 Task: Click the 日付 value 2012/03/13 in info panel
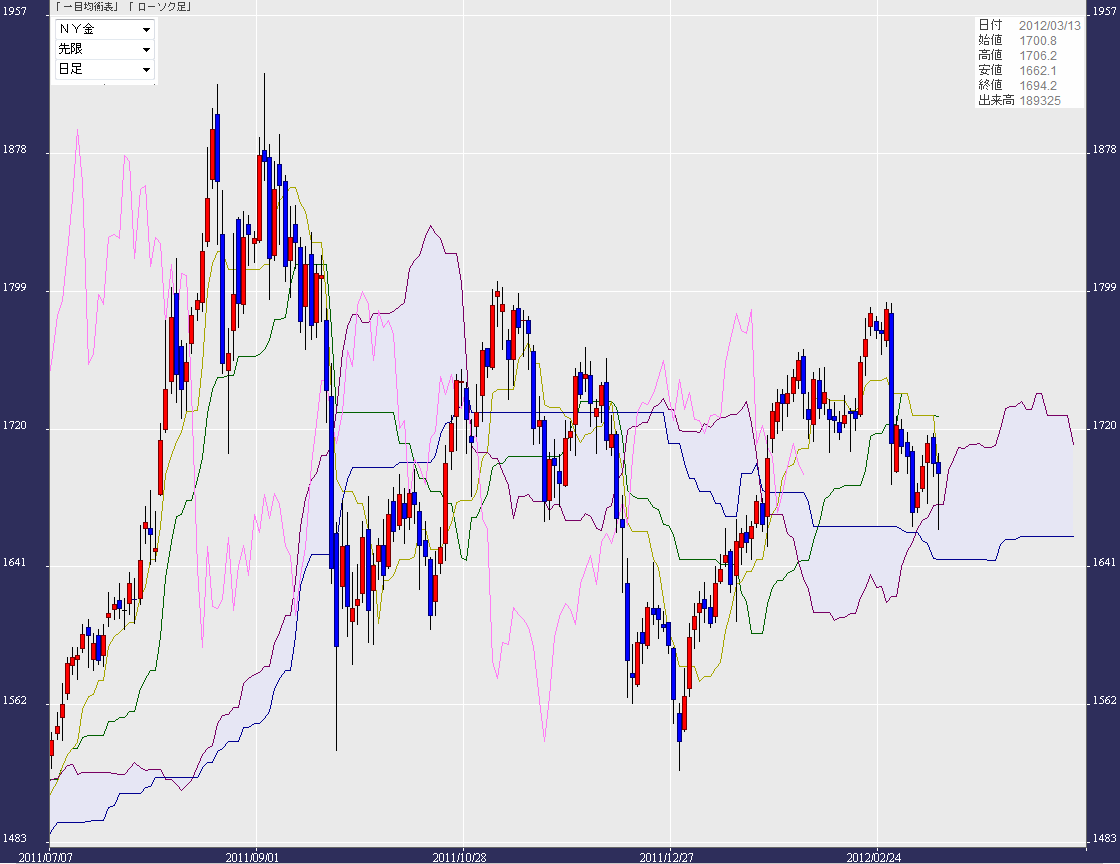coord(1050,25)
